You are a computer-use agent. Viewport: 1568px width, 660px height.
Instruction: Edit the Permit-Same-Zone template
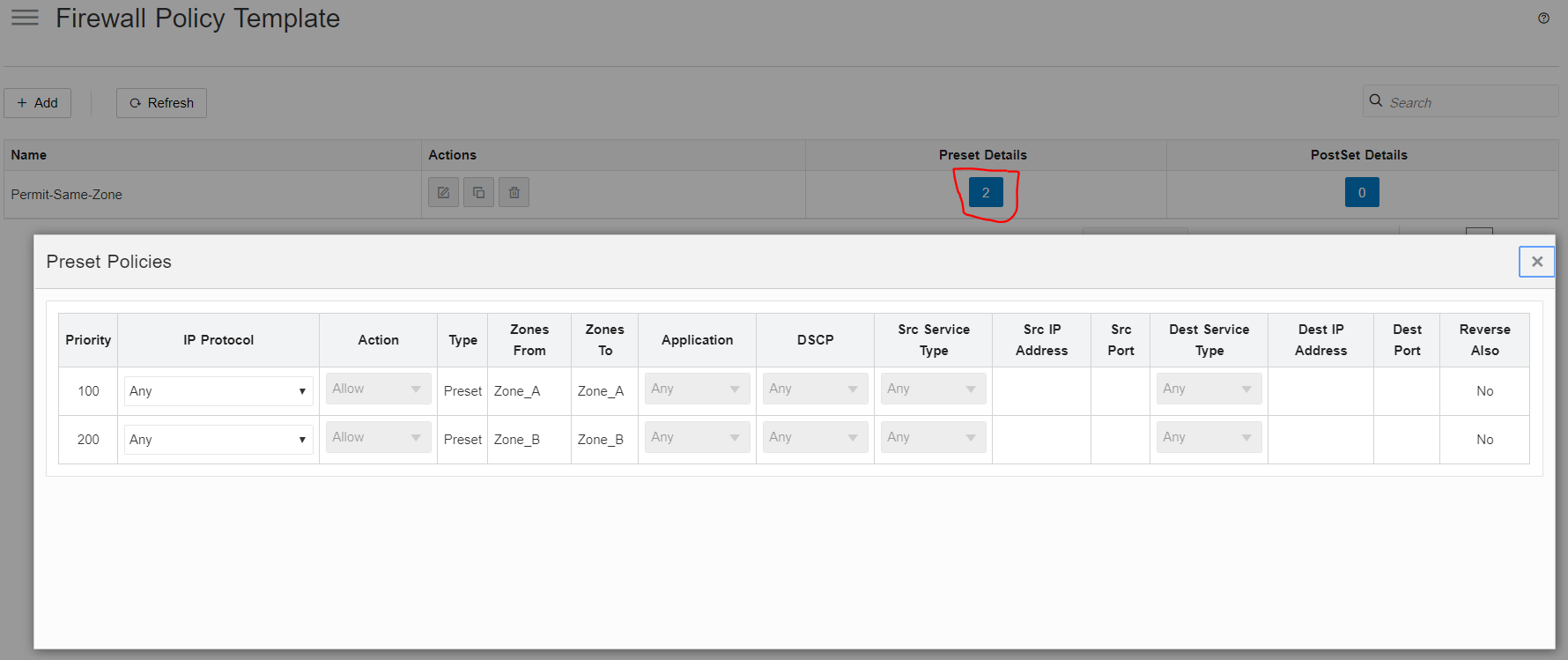tap(443, 192)
